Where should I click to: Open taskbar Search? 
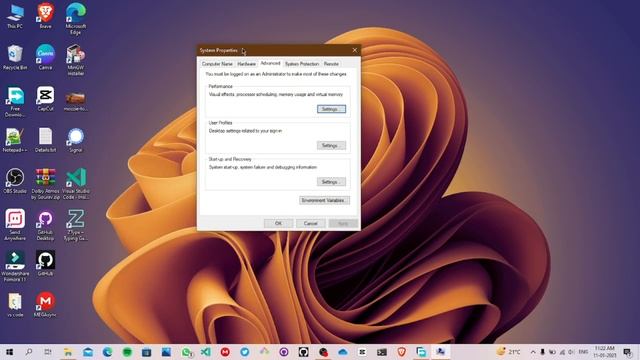(29, 352)
